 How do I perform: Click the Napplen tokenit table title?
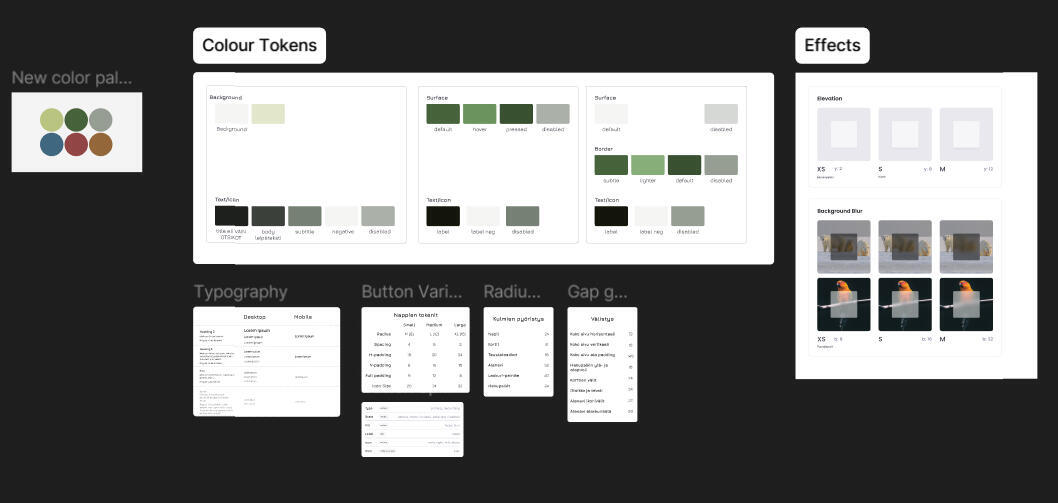point(416,315)
